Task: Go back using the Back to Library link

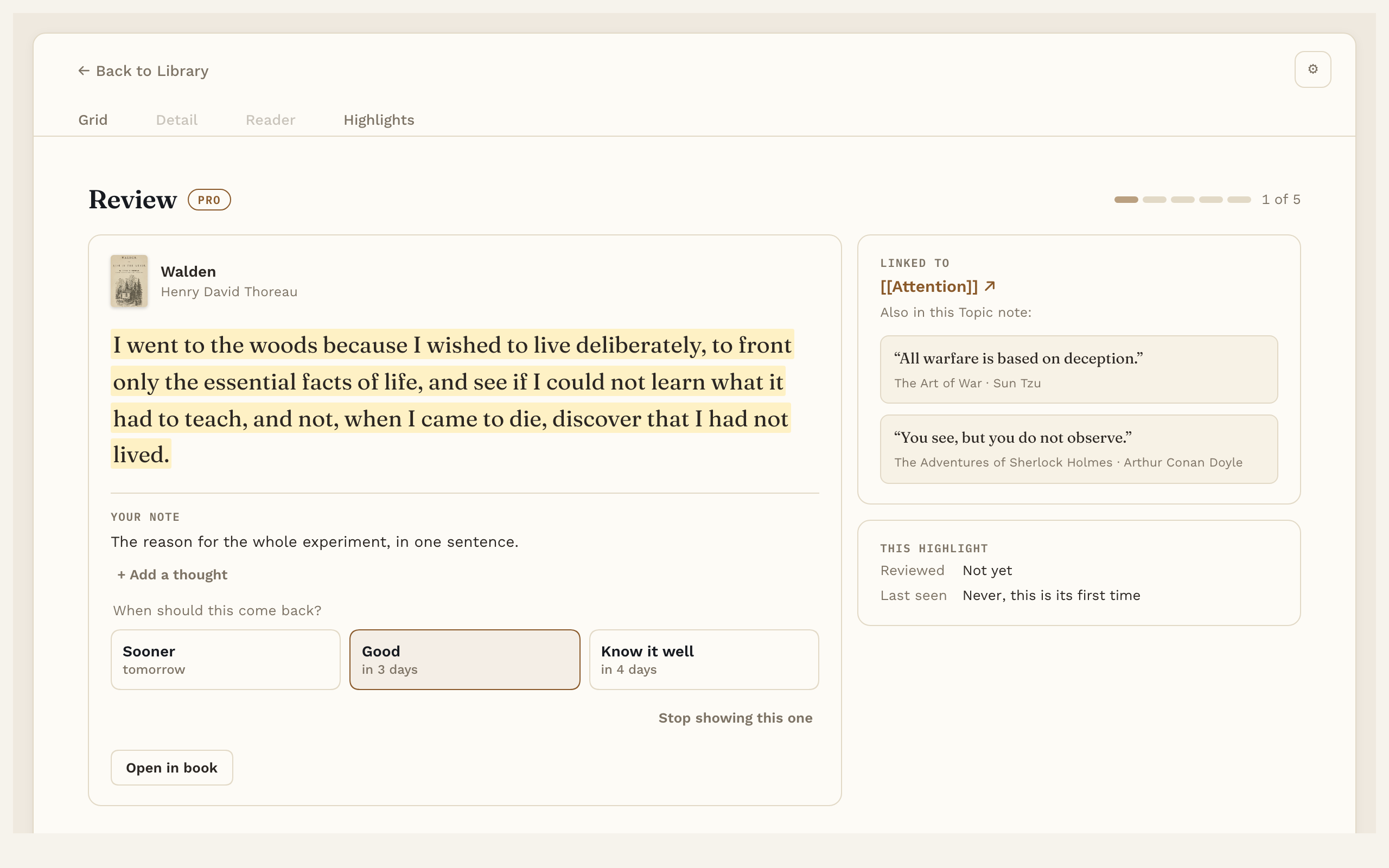Action: (143, 71)
